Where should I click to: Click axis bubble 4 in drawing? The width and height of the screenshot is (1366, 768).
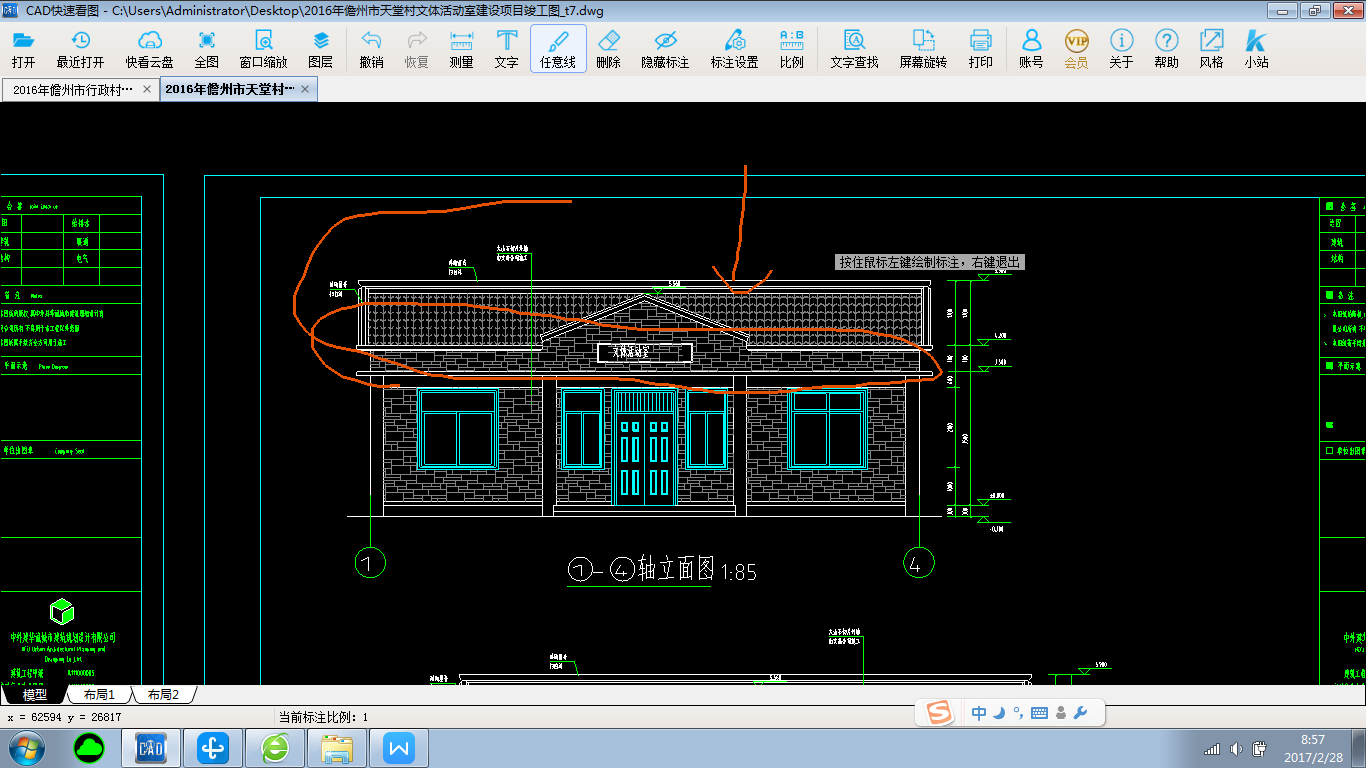(919, 563)
